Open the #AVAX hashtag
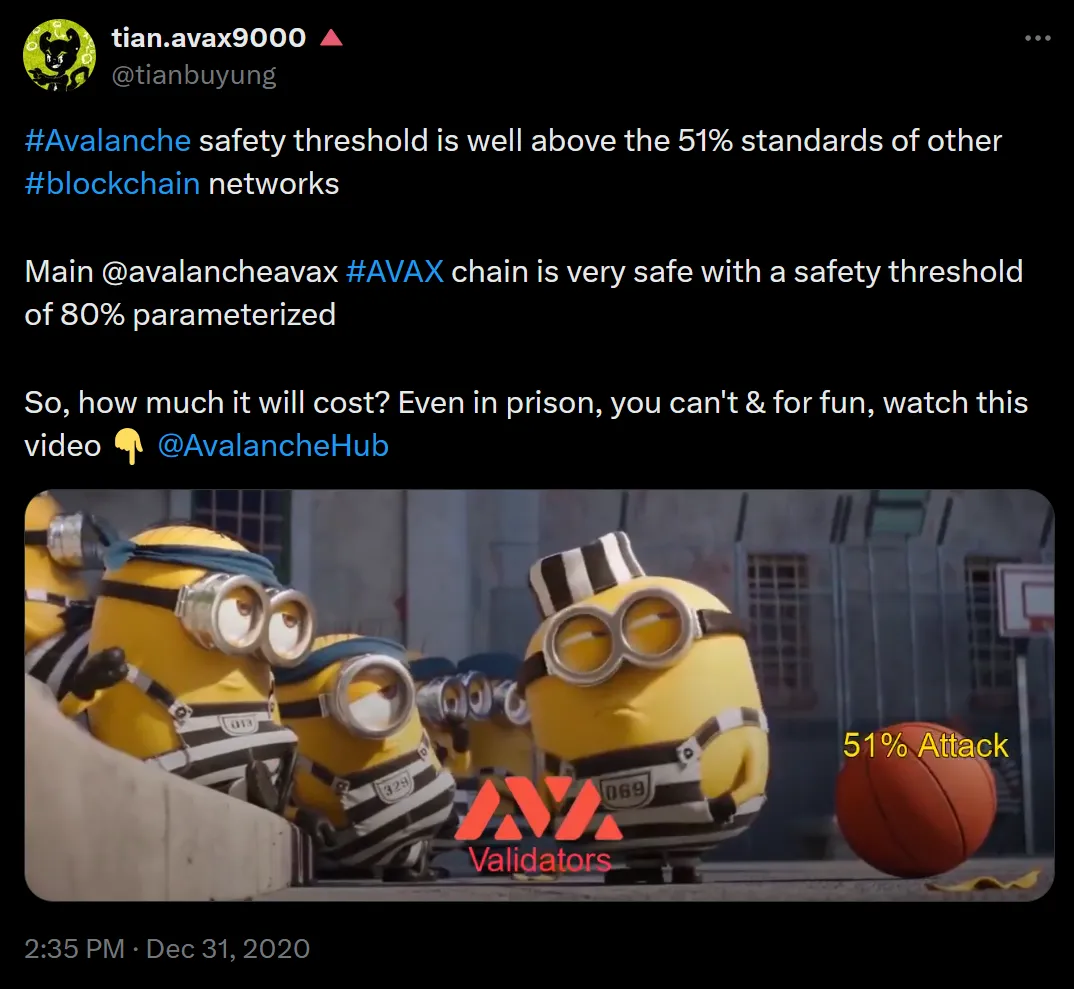 tap(395, 271)
